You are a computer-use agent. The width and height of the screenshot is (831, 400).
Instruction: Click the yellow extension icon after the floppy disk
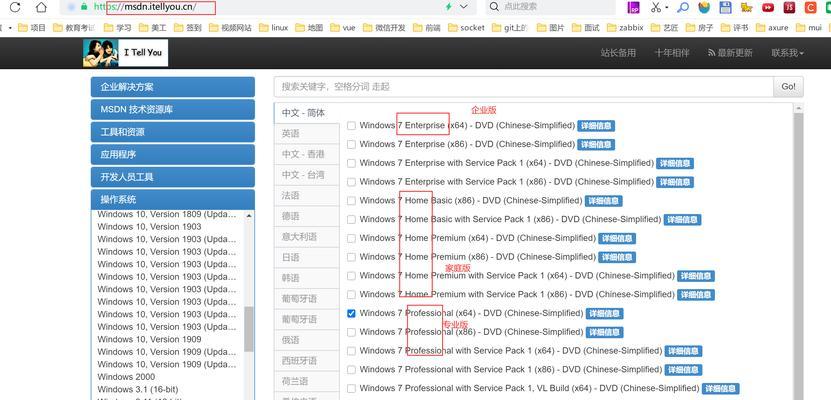click(747, 7)
